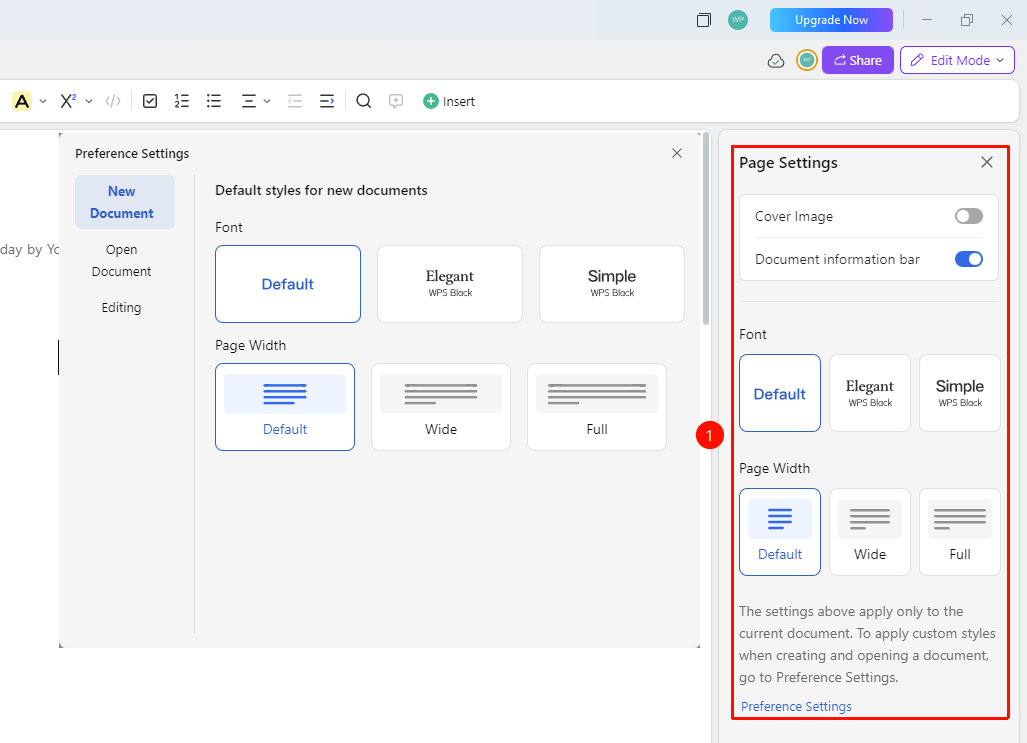Image resolution: width=1027 pixels, height=743 pixels.
Task: Apply a bulleted list from the toolbar
Action: (214, 101)
